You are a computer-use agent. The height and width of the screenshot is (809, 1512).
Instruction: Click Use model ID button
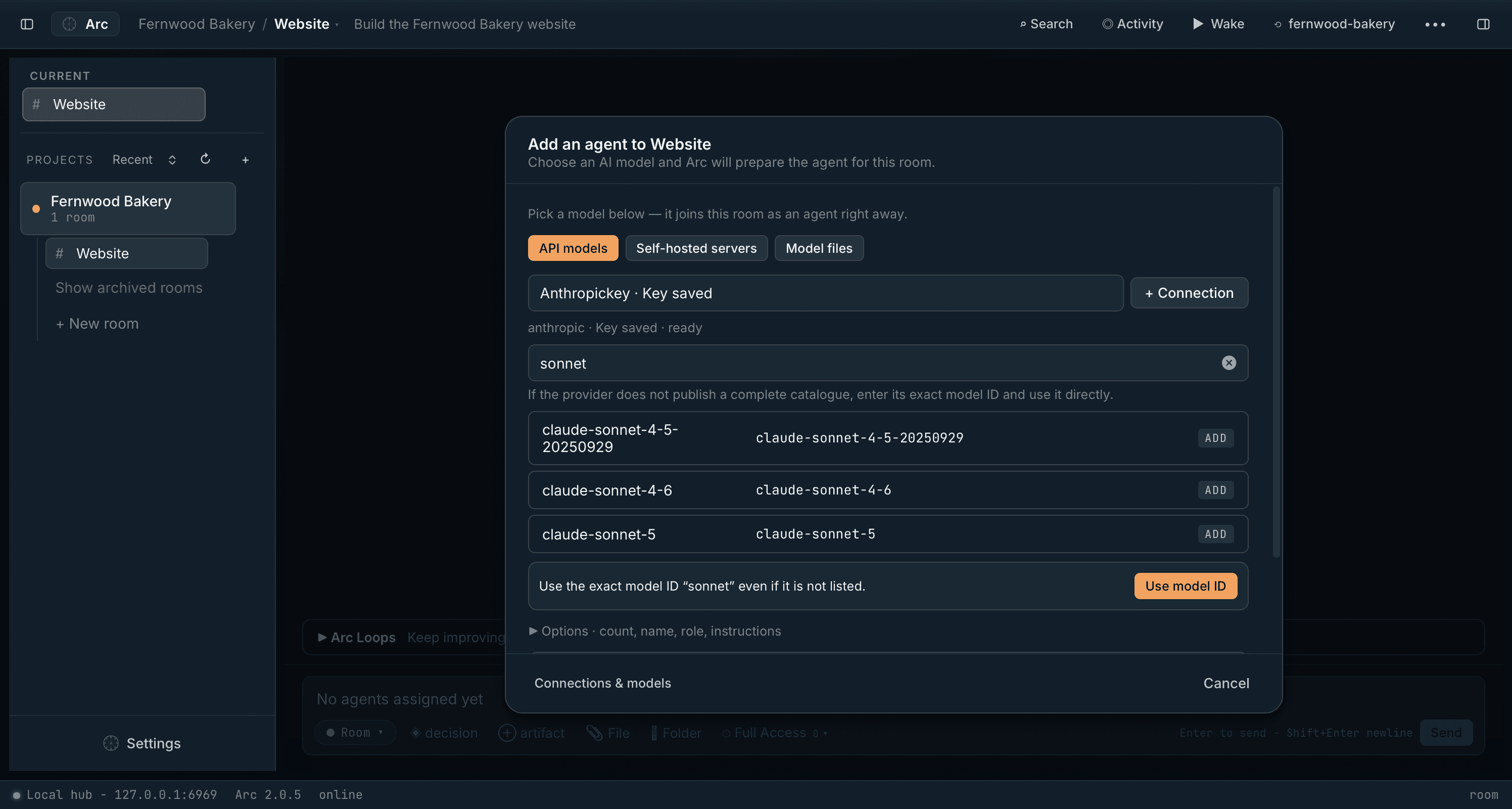point(1186,586)
